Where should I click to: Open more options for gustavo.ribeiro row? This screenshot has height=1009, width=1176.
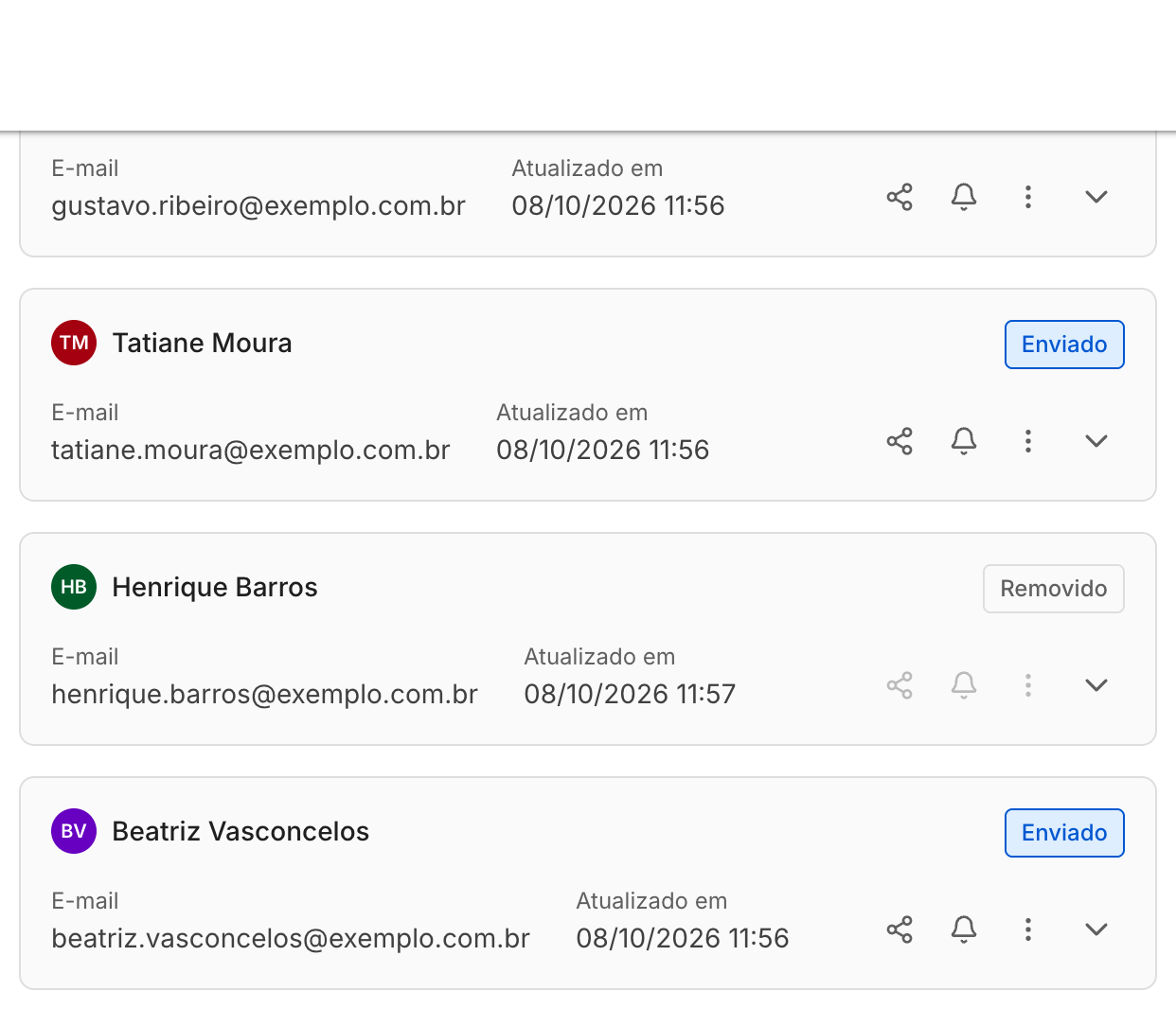(x=1028, y=197)
